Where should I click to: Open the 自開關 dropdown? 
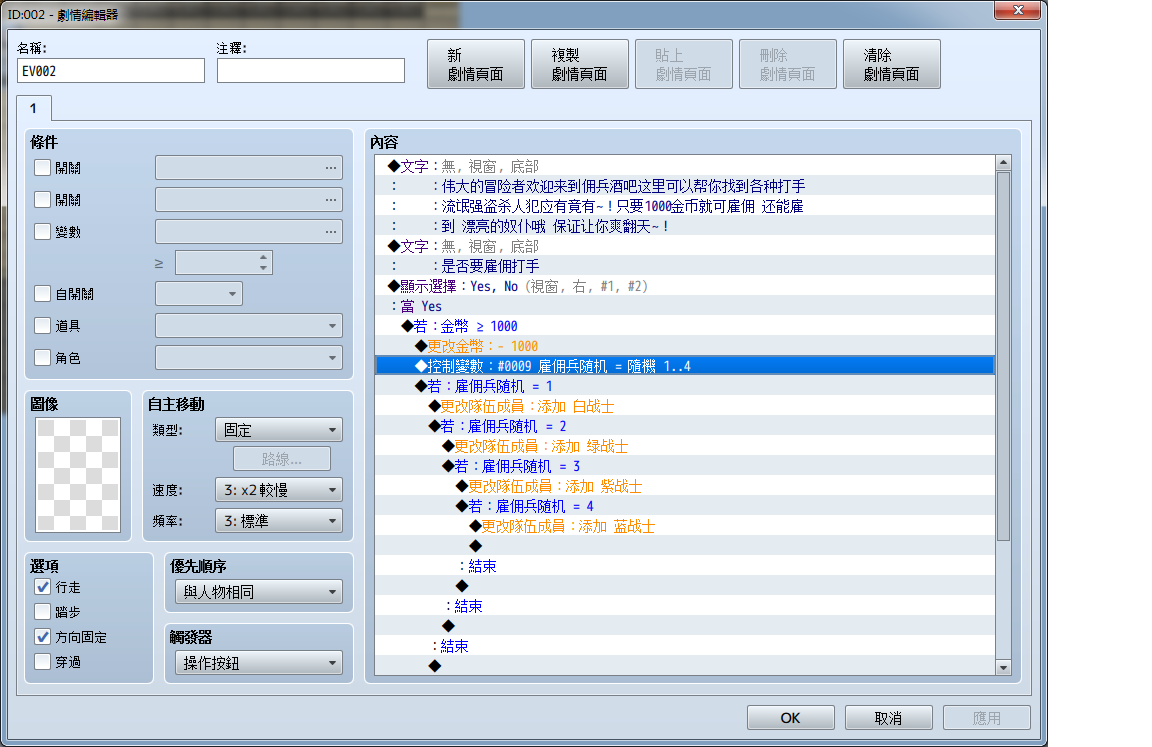(199, 294)
